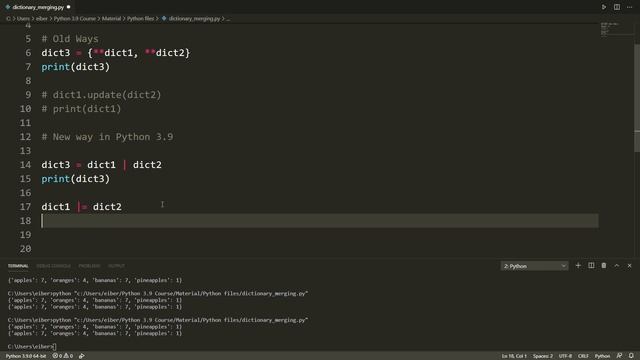Viewport: 640px width, 360px height.
Task: Click the 'Python 3.9 Course' breadcrumb segment
Action: click(75, 19)
